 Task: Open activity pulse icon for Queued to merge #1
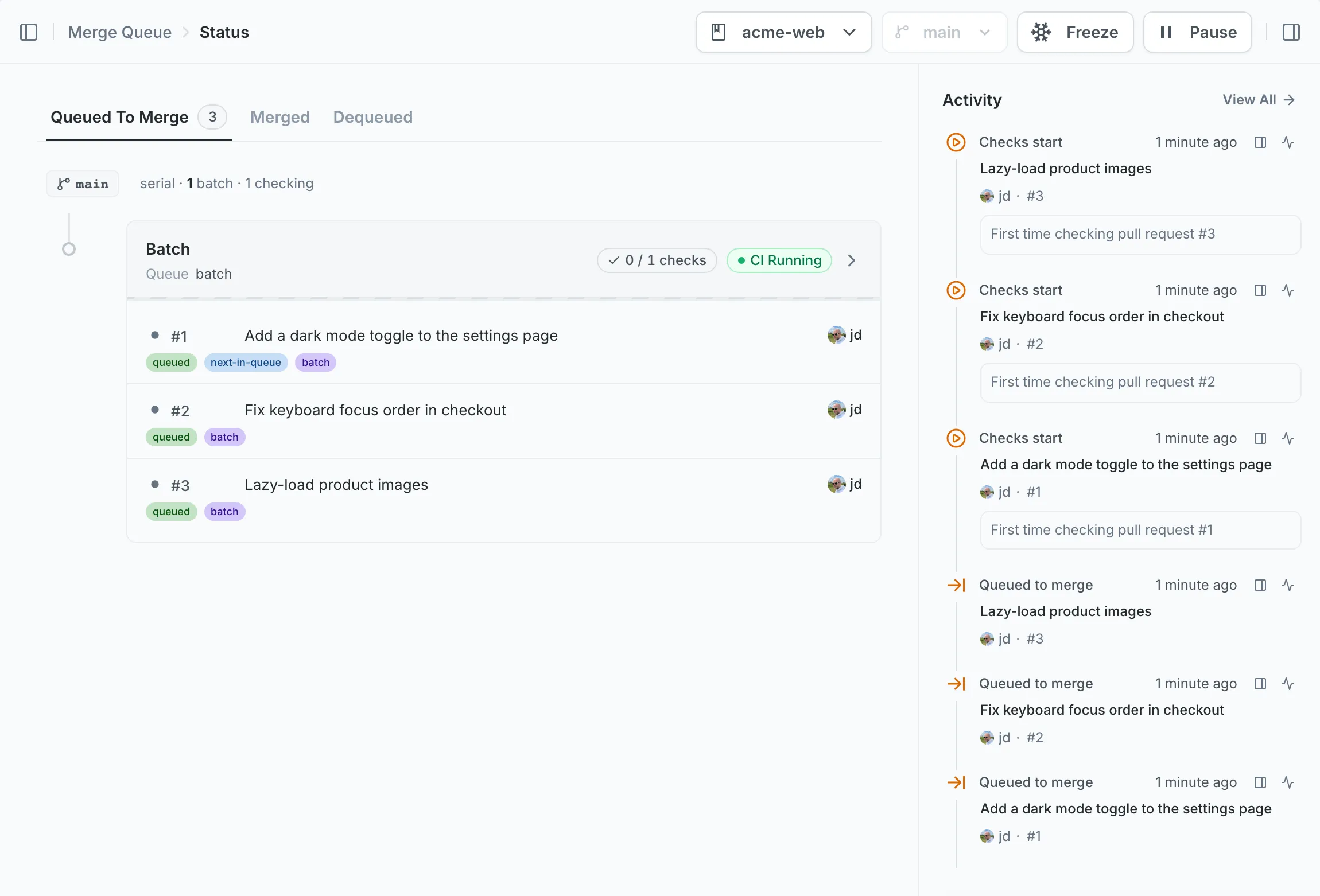[x=1288, y=782]
